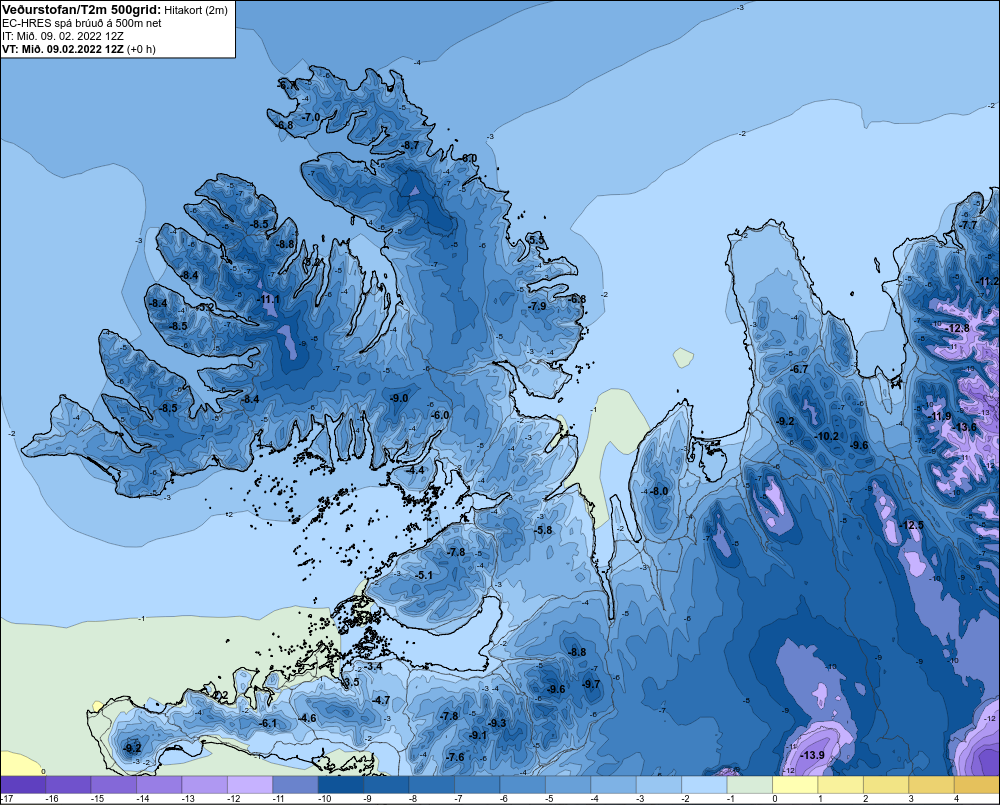The width and height of the screenshot is (1000, 805).
Task: Click legend swatch between 0 and 1
Action: 795,785
